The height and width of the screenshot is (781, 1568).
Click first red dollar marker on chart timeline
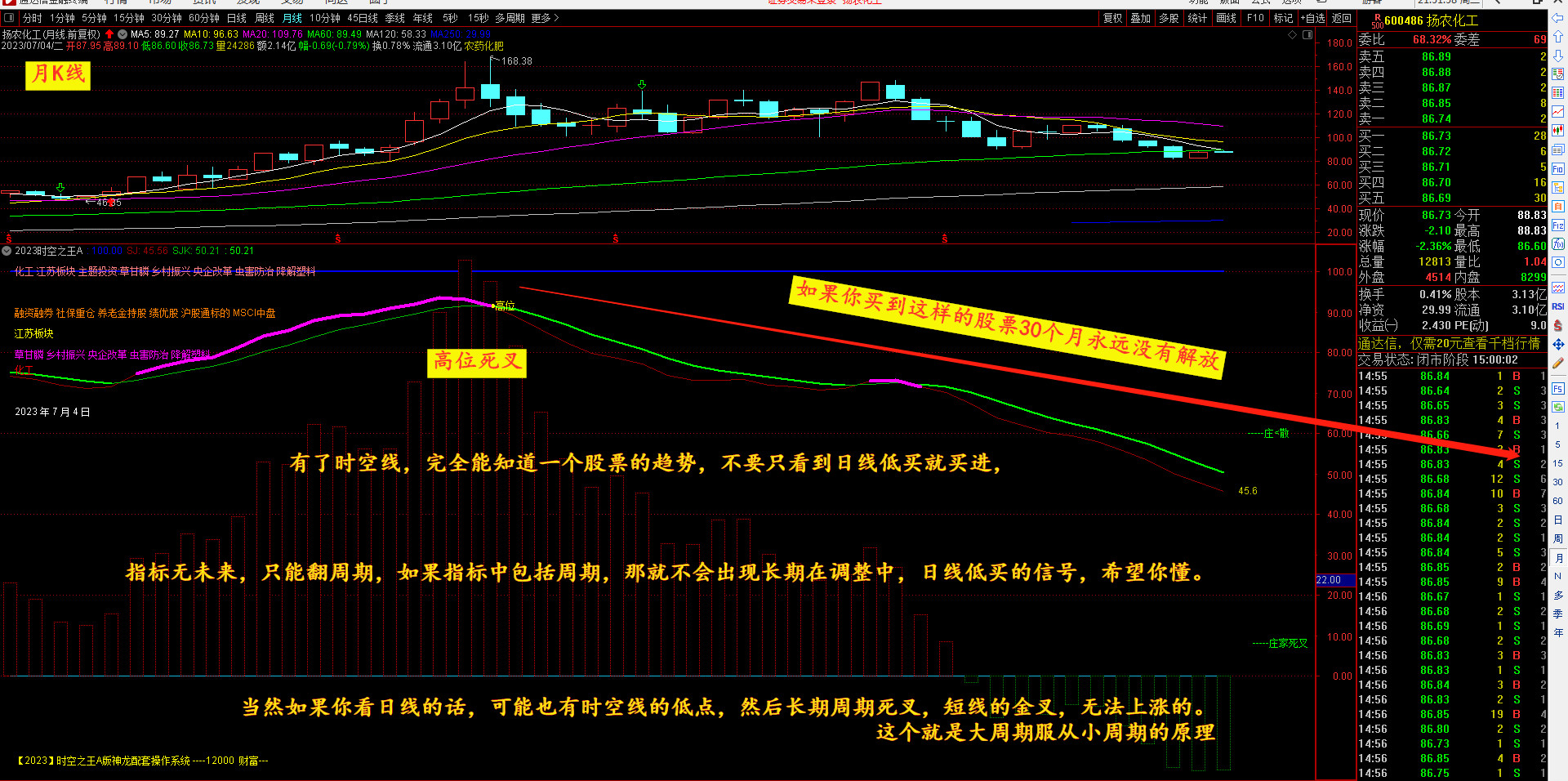pyautogui.click(x=9, y=239)
